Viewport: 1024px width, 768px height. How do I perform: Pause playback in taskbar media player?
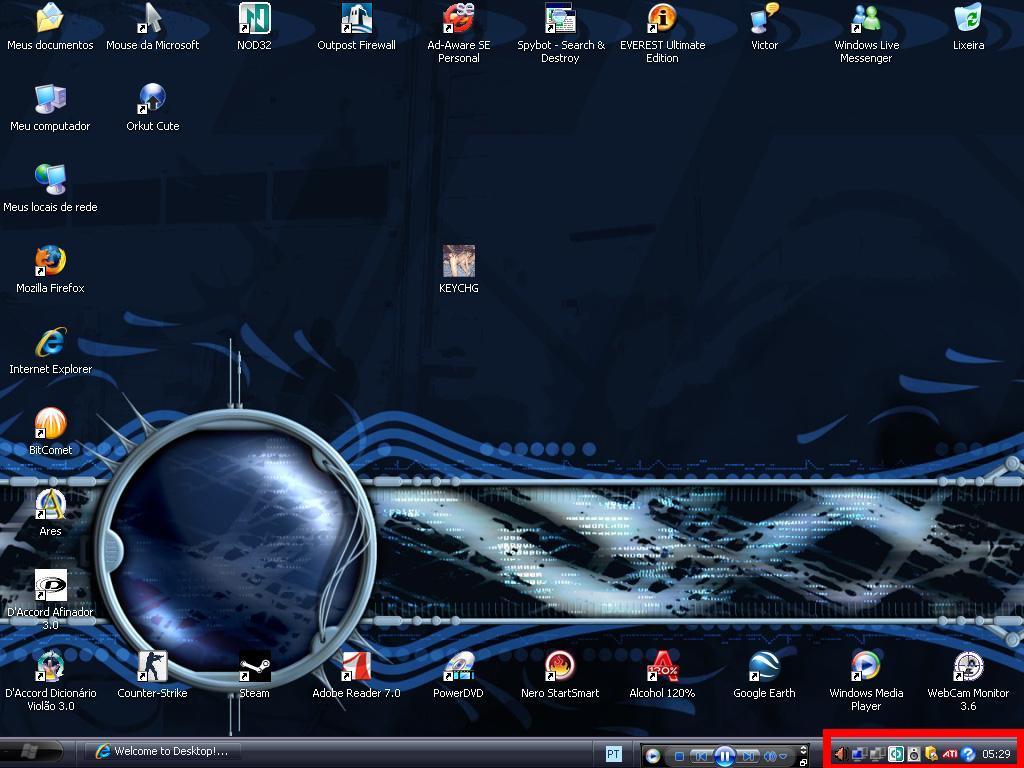point(724,756)
